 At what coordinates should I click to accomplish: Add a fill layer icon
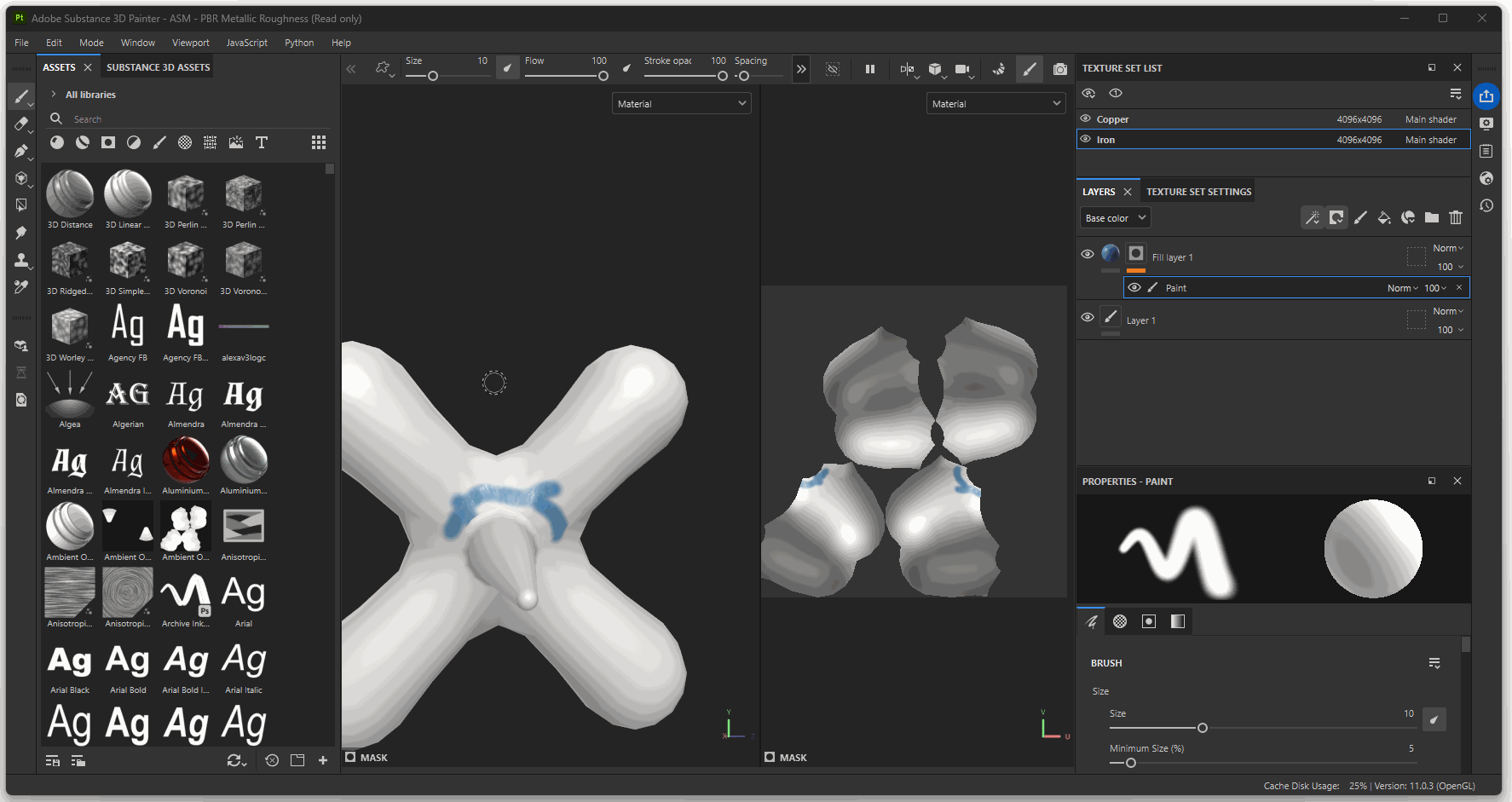(1384, 218)
